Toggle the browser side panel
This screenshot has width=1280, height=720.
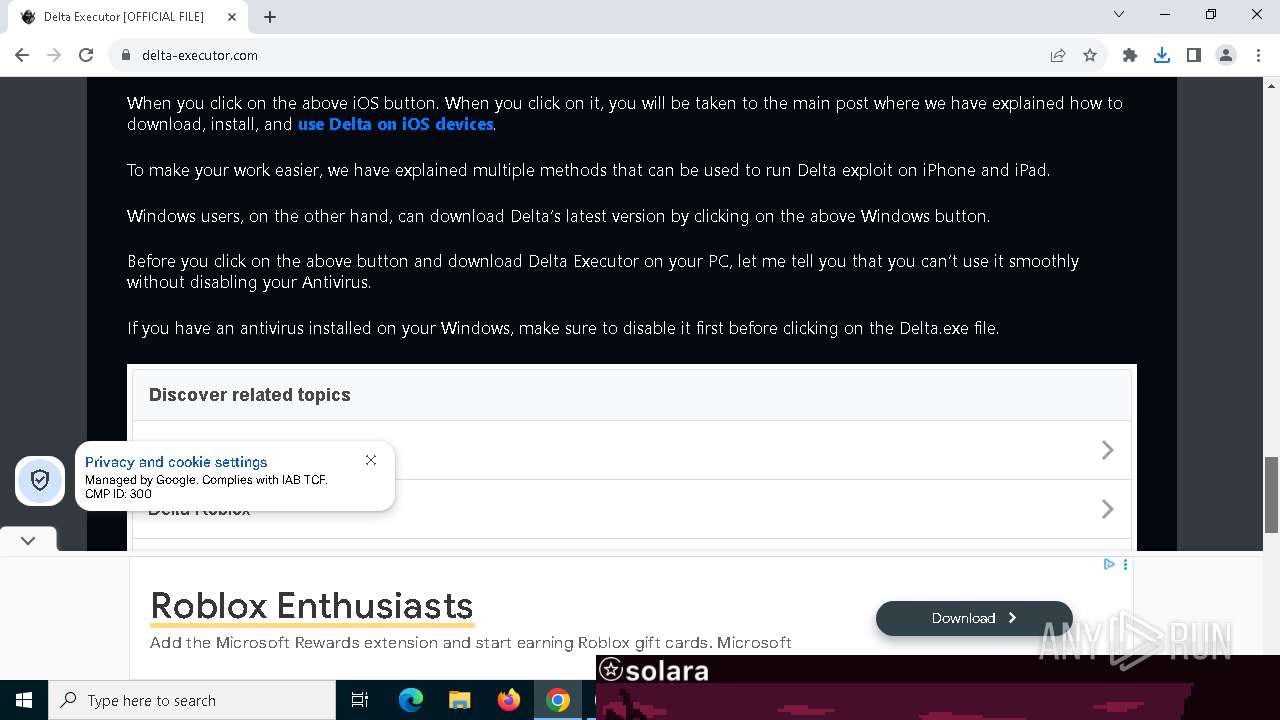coord(1194,55)
